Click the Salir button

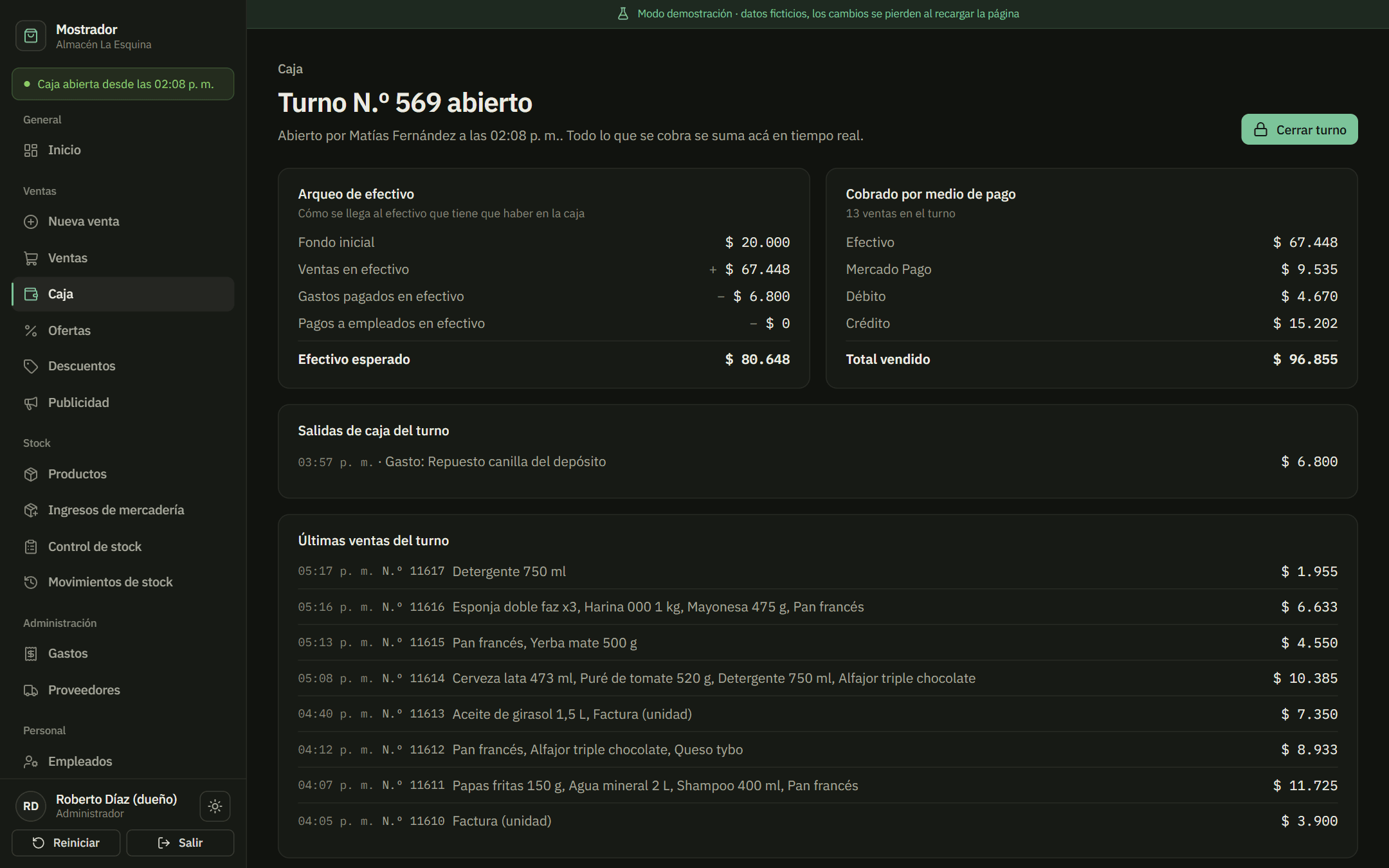point(180,843)
